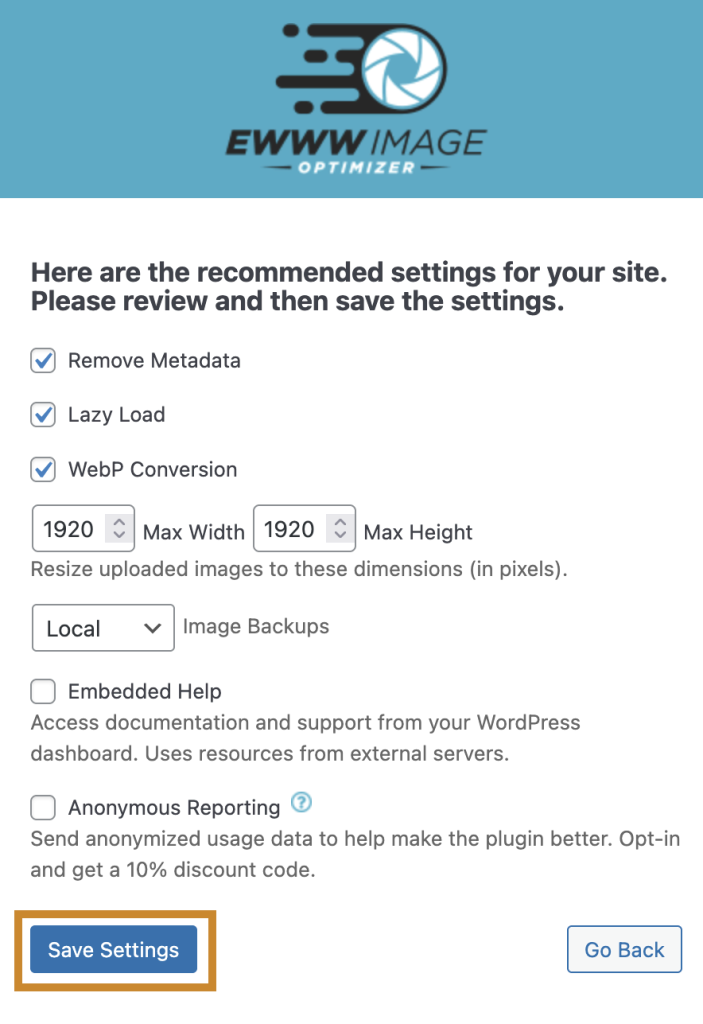
Task: Click the Anonymous Reporting help question icon
Action: point(299,803)
